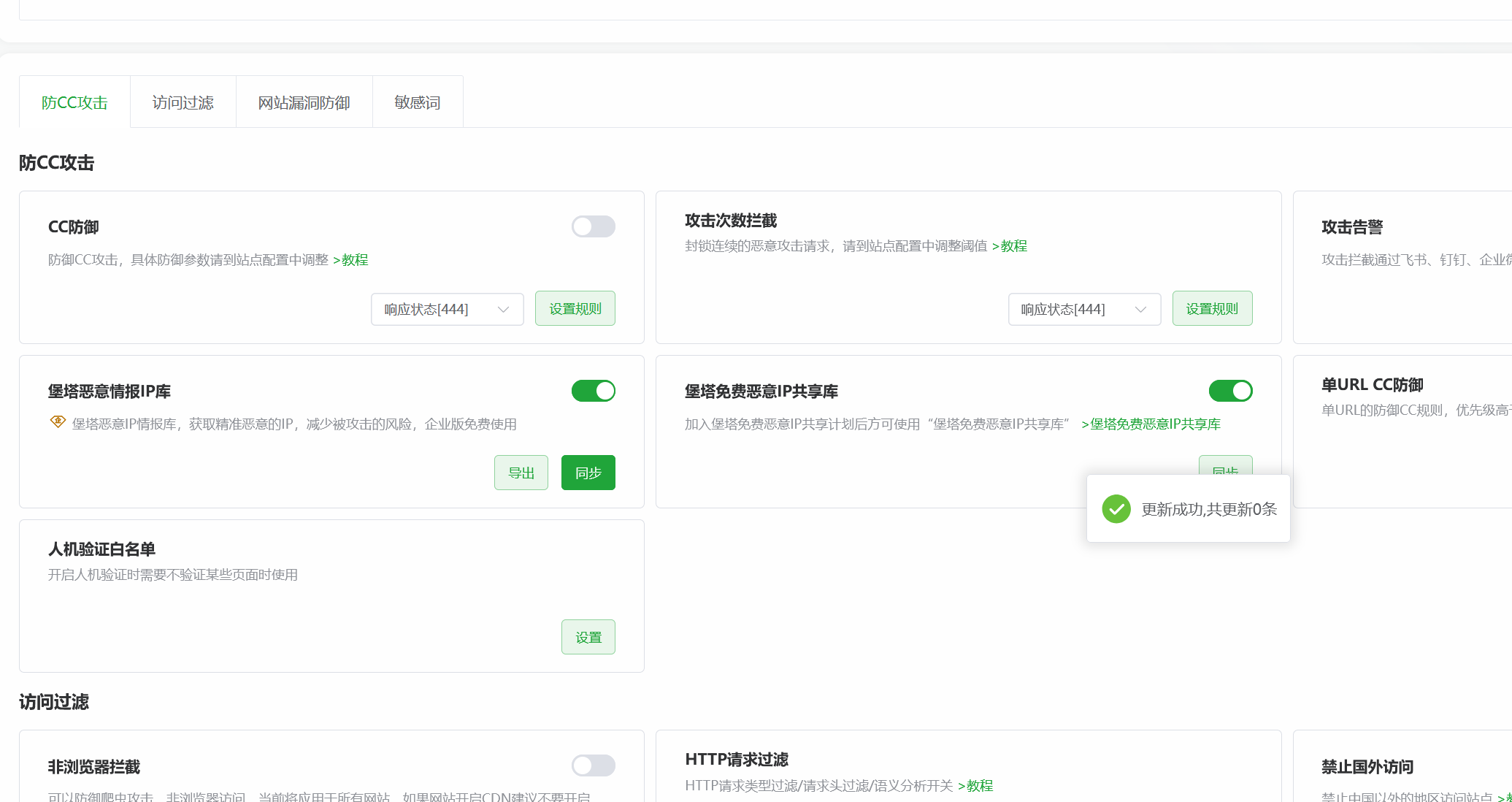This screenshot has height=802, width=1512.
Task: Click the HTTP请求过滤 card title
Action: pos(737,760)
